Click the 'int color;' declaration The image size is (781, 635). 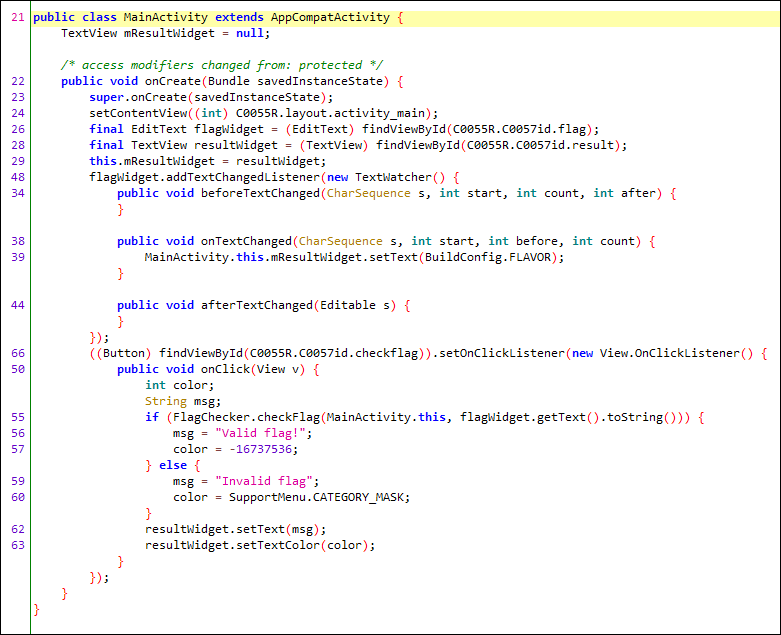click(x=179, y=385)
